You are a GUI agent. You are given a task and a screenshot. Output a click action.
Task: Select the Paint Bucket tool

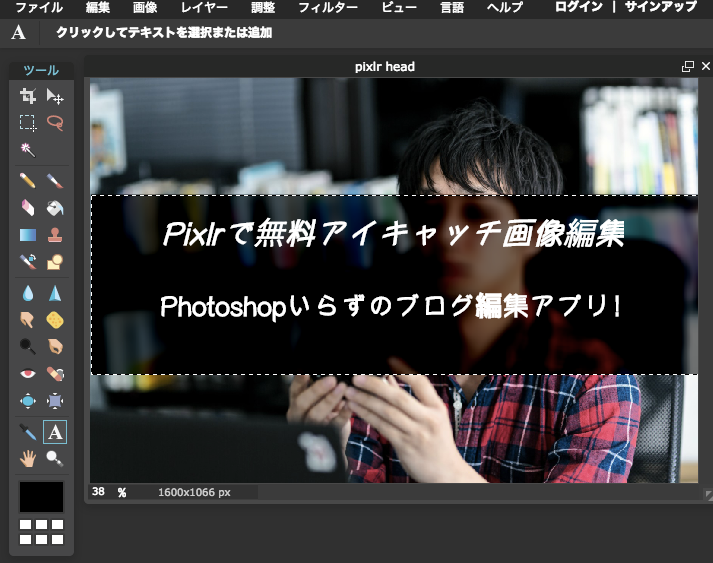tap(55, 208)
